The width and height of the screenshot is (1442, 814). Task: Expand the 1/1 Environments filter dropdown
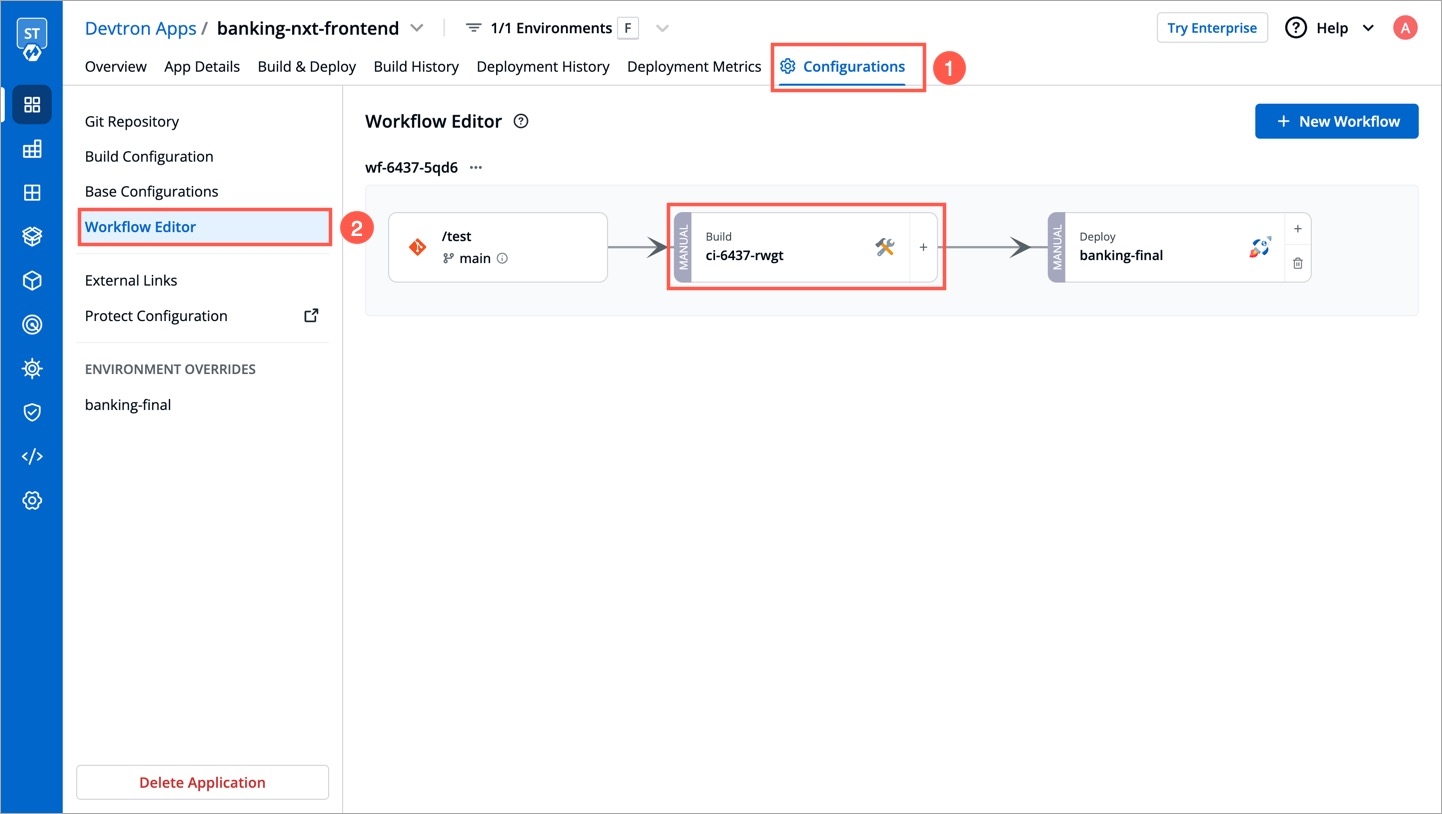pos(662,28)
